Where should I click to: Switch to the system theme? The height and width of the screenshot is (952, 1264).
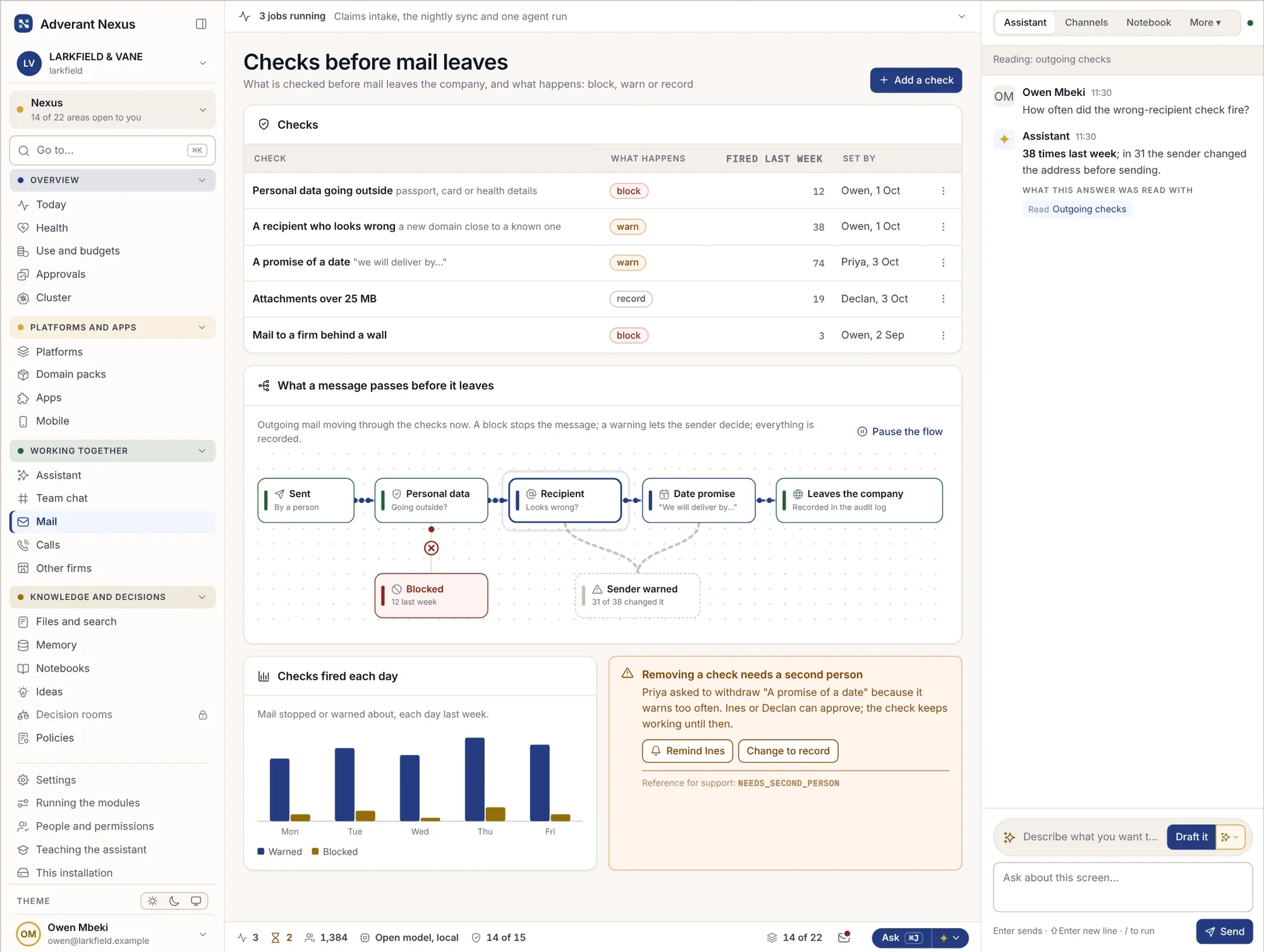197,901
